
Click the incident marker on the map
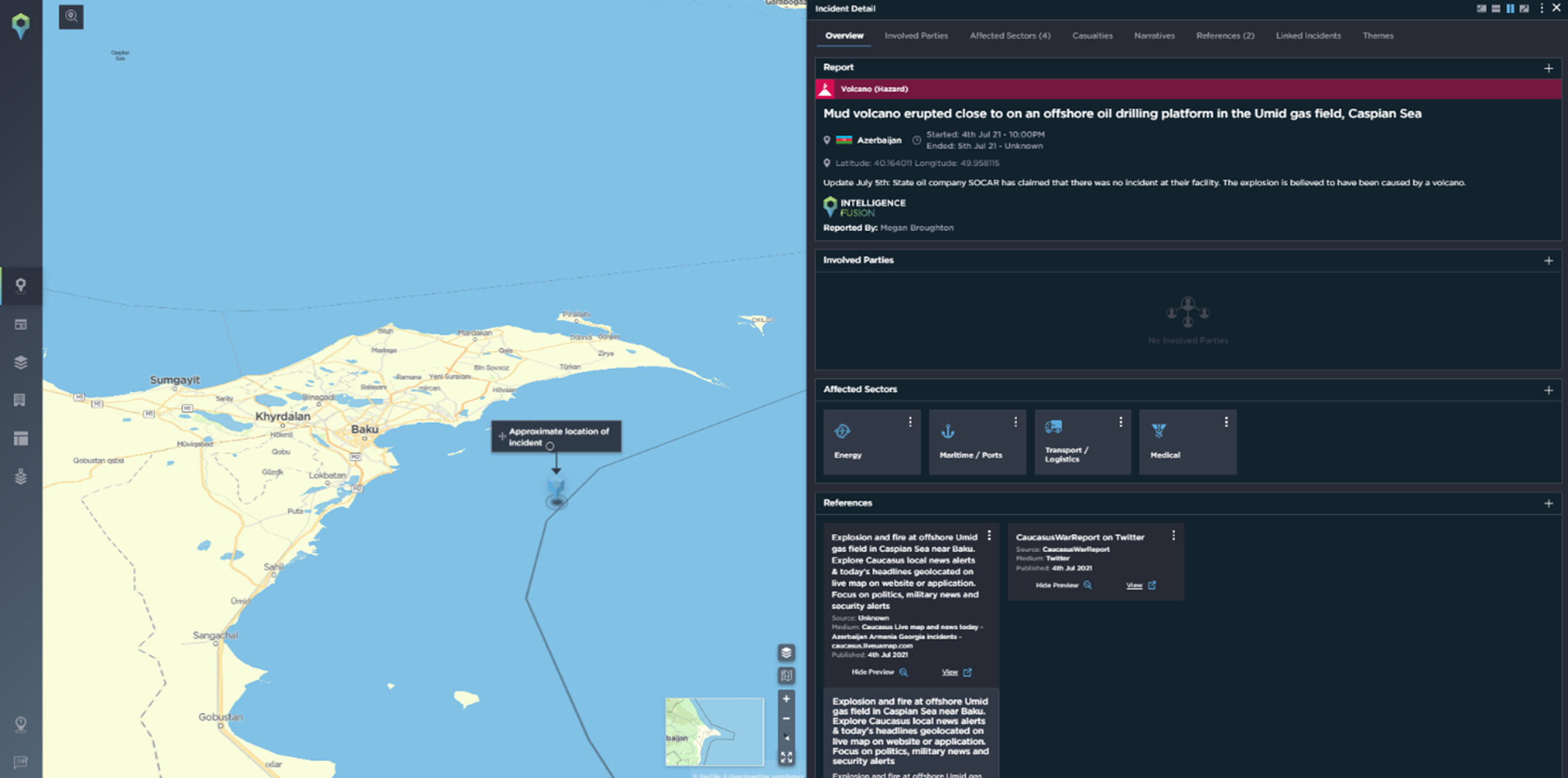point(556,492)
